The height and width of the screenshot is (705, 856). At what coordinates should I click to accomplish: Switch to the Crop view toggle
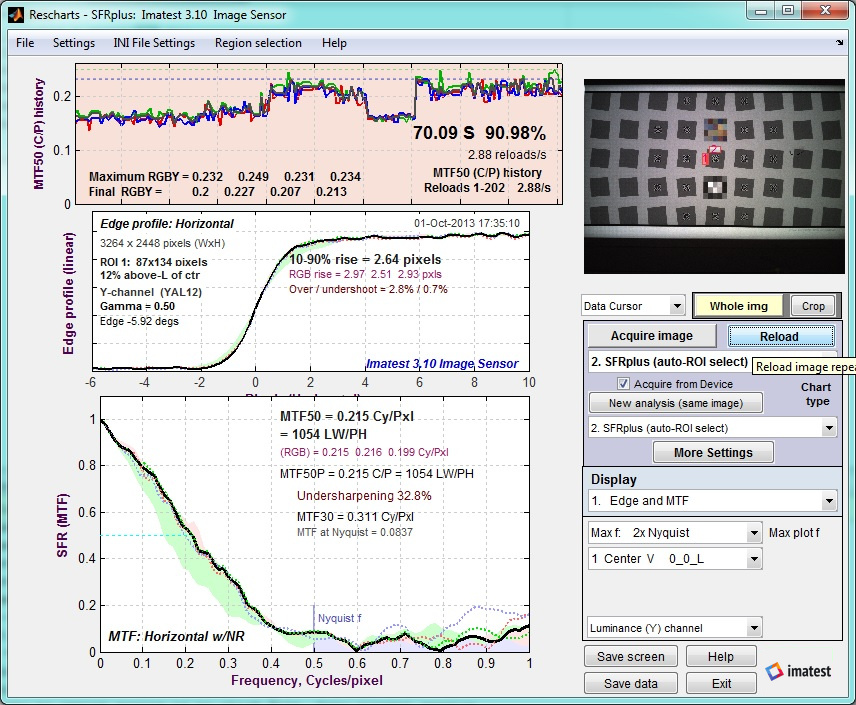(x=813, y=306)
